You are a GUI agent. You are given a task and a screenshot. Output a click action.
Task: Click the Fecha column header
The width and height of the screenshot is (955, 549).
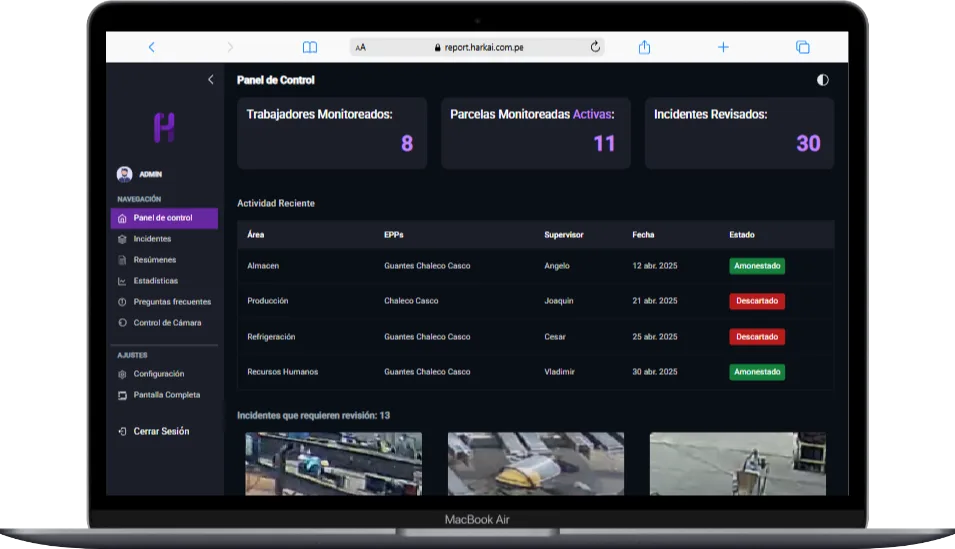click(643, 235)
